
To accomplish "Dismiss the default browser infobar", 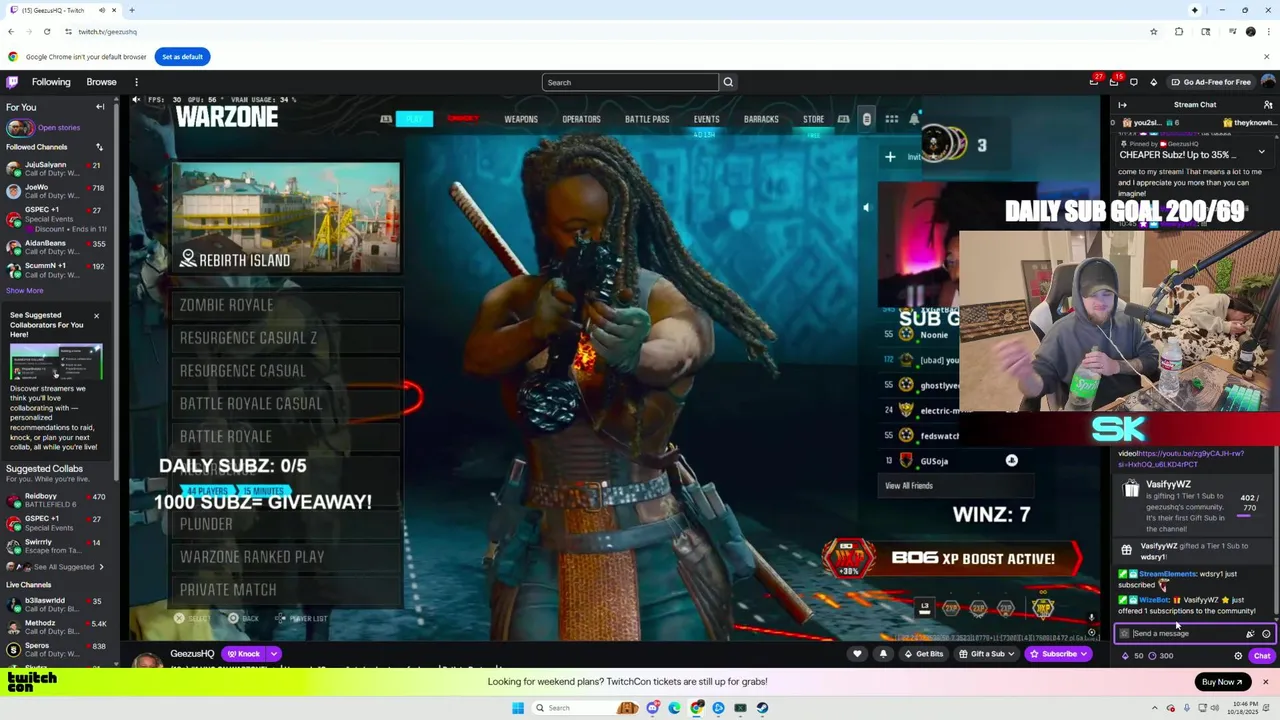I will [1266, 57].
